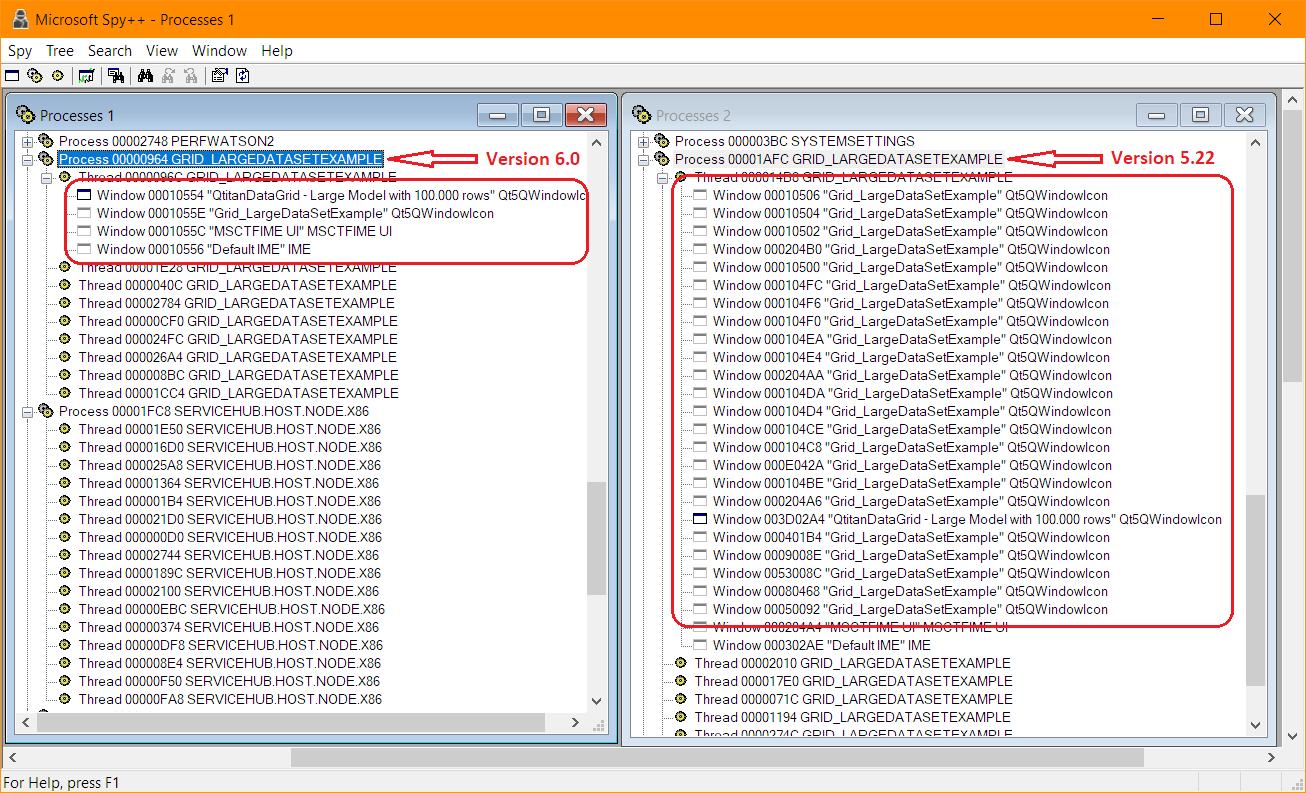Click the gears icon of Process 000003BC SYSTEMSETTINGS
1306x793 pixels.
[x=661, y=141]
